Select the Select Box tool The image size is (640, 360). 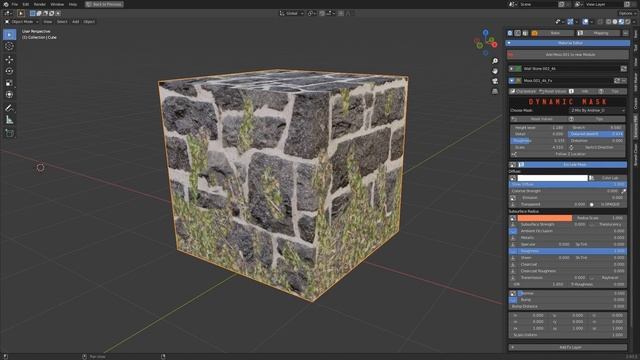point(9,35)
